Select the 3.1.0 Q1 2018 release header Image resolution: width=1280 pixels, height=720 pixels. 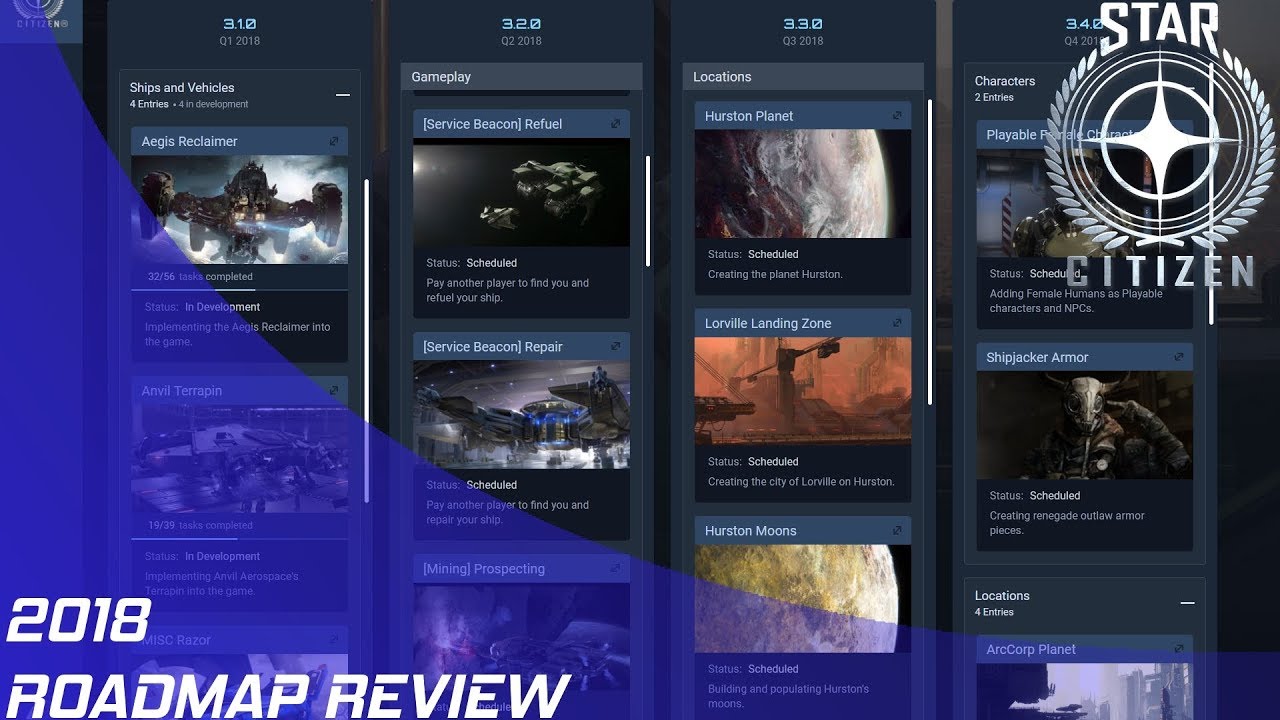[239, 32]
